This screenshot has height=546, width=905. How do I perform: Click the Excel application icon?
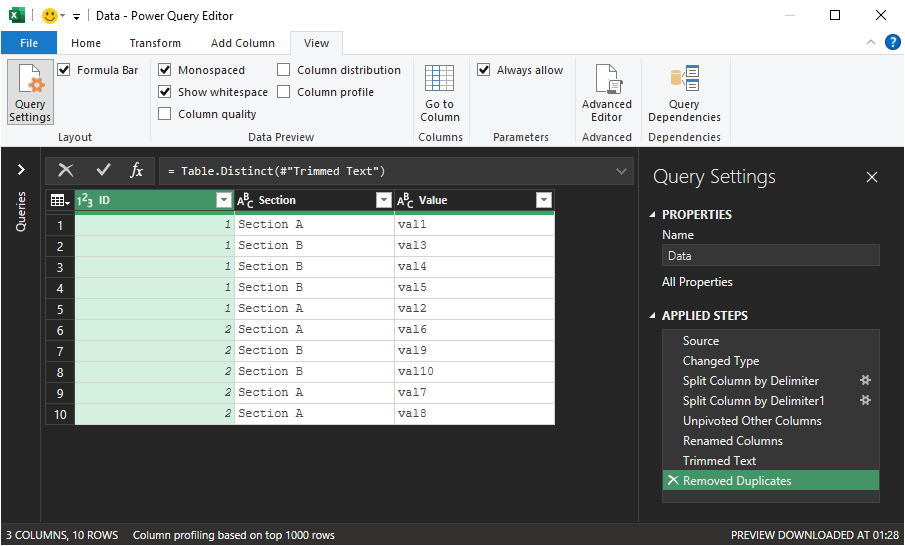tap(17, 16)
